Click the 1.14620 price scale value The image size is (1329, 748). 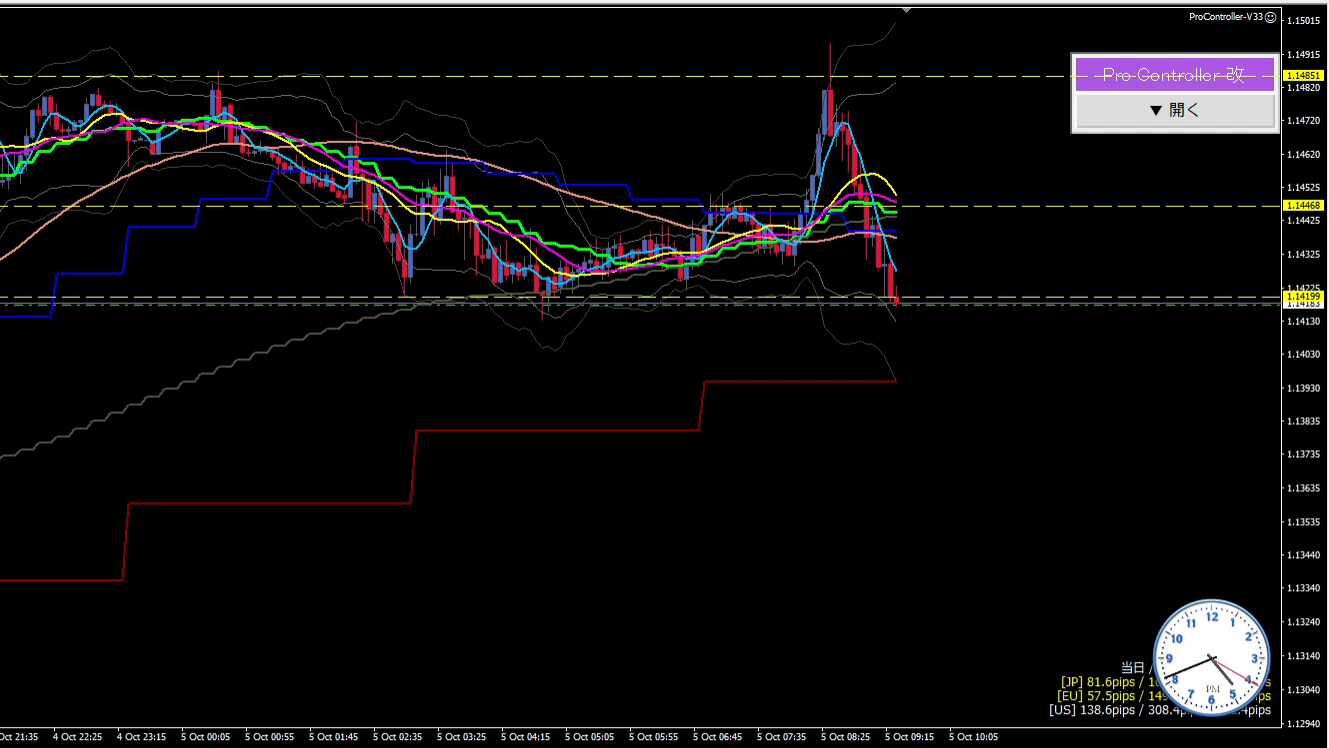click(1303, 154)
